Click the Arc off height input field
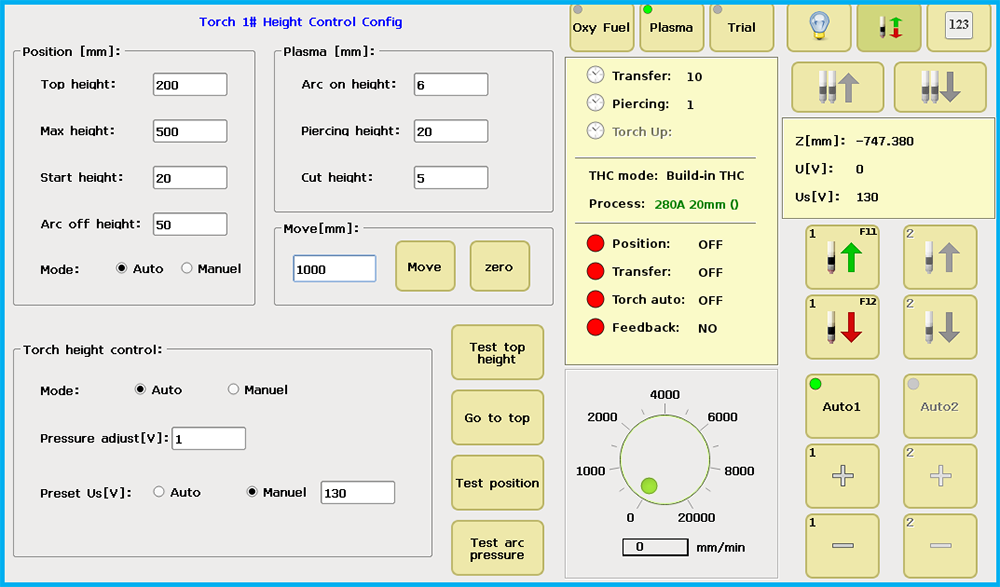Screen dimensions: 1000x587 point(190,224)
